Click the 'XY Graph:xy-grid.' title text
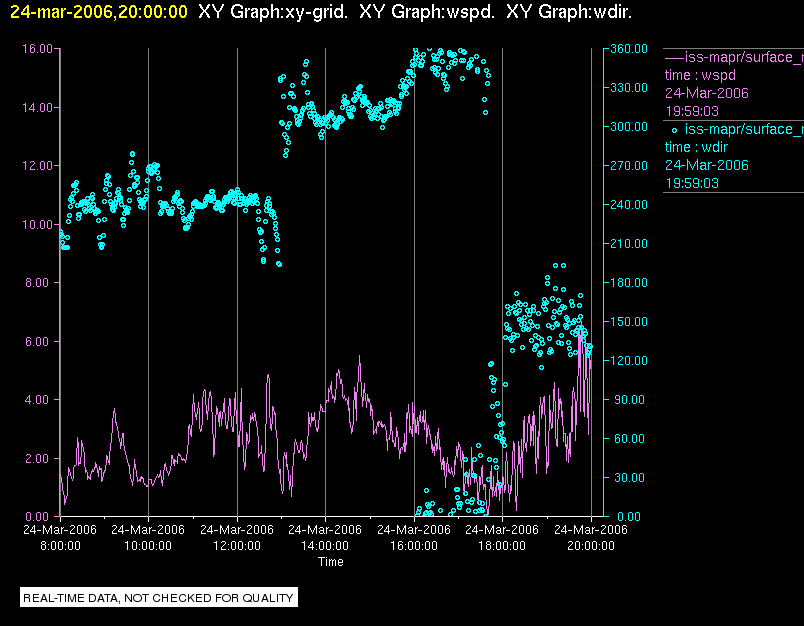 (273, 11)
